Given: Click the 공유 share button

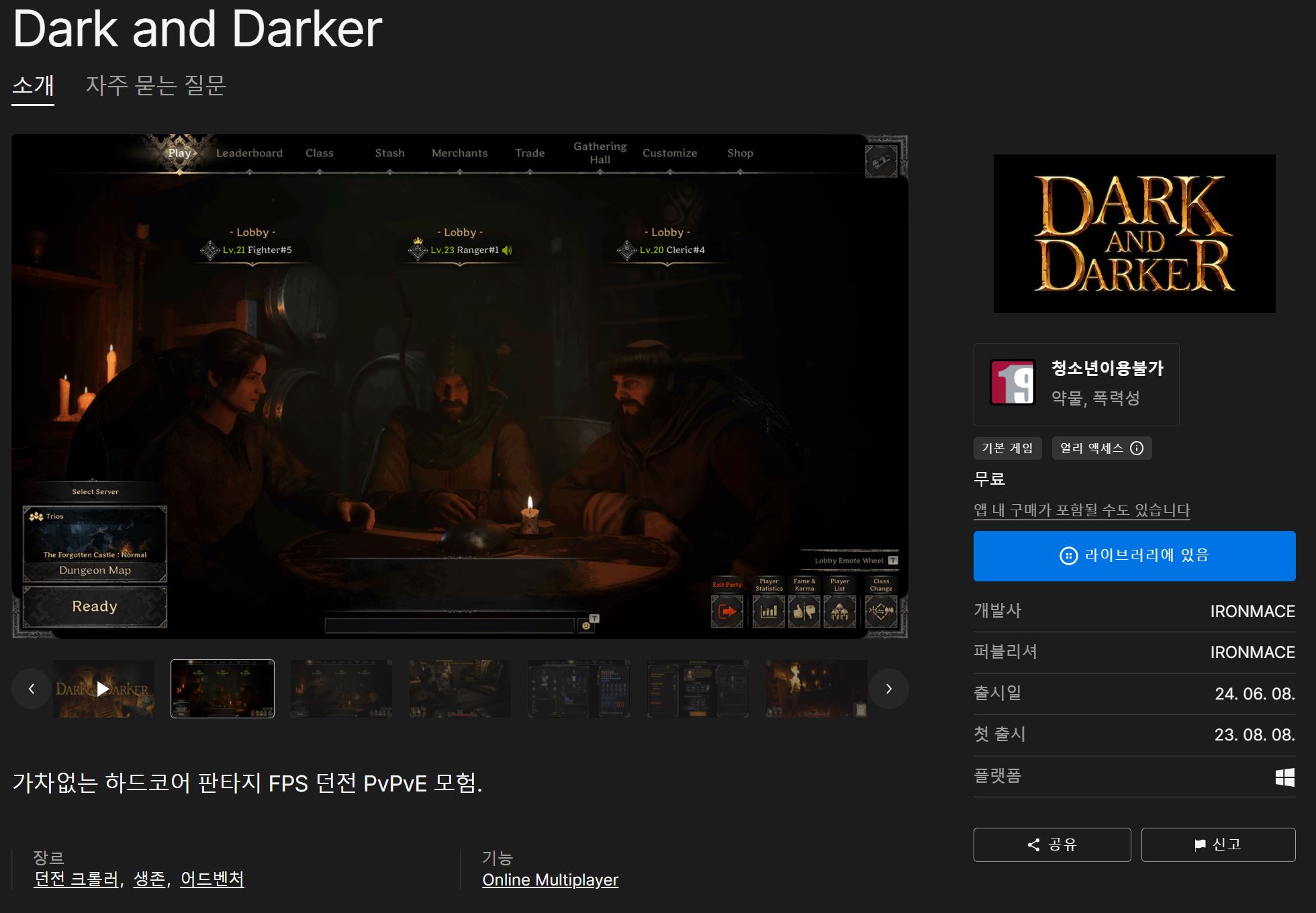Looking at the screenshot, I should pyautogui.click(x=1052, y=845).
